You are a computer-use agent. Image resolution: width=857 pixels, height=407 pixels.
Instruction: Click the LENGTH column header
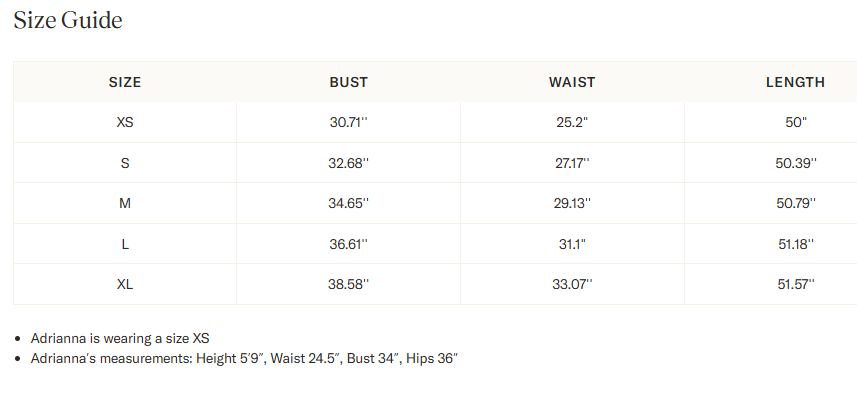tap(795, 82)
